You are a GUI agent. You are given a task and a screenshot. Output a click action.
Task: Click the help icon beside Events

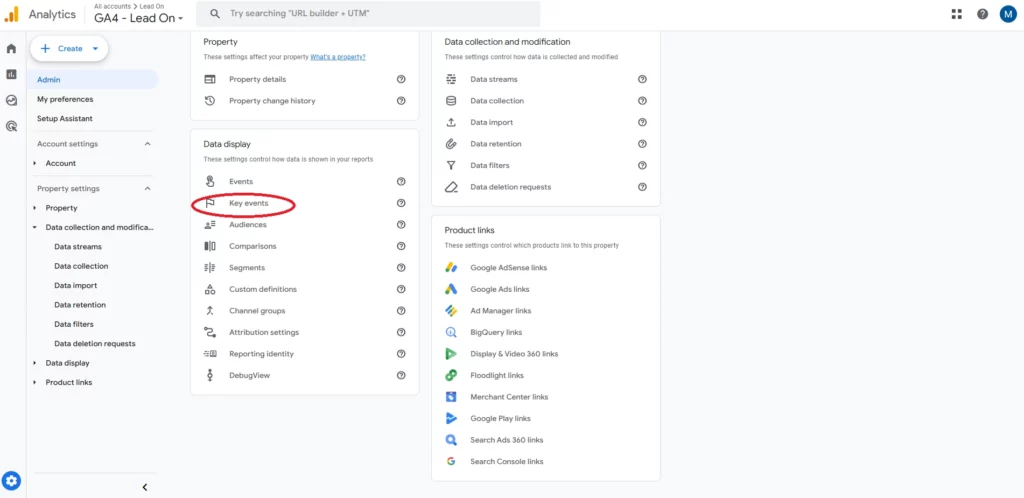[401, 181]
